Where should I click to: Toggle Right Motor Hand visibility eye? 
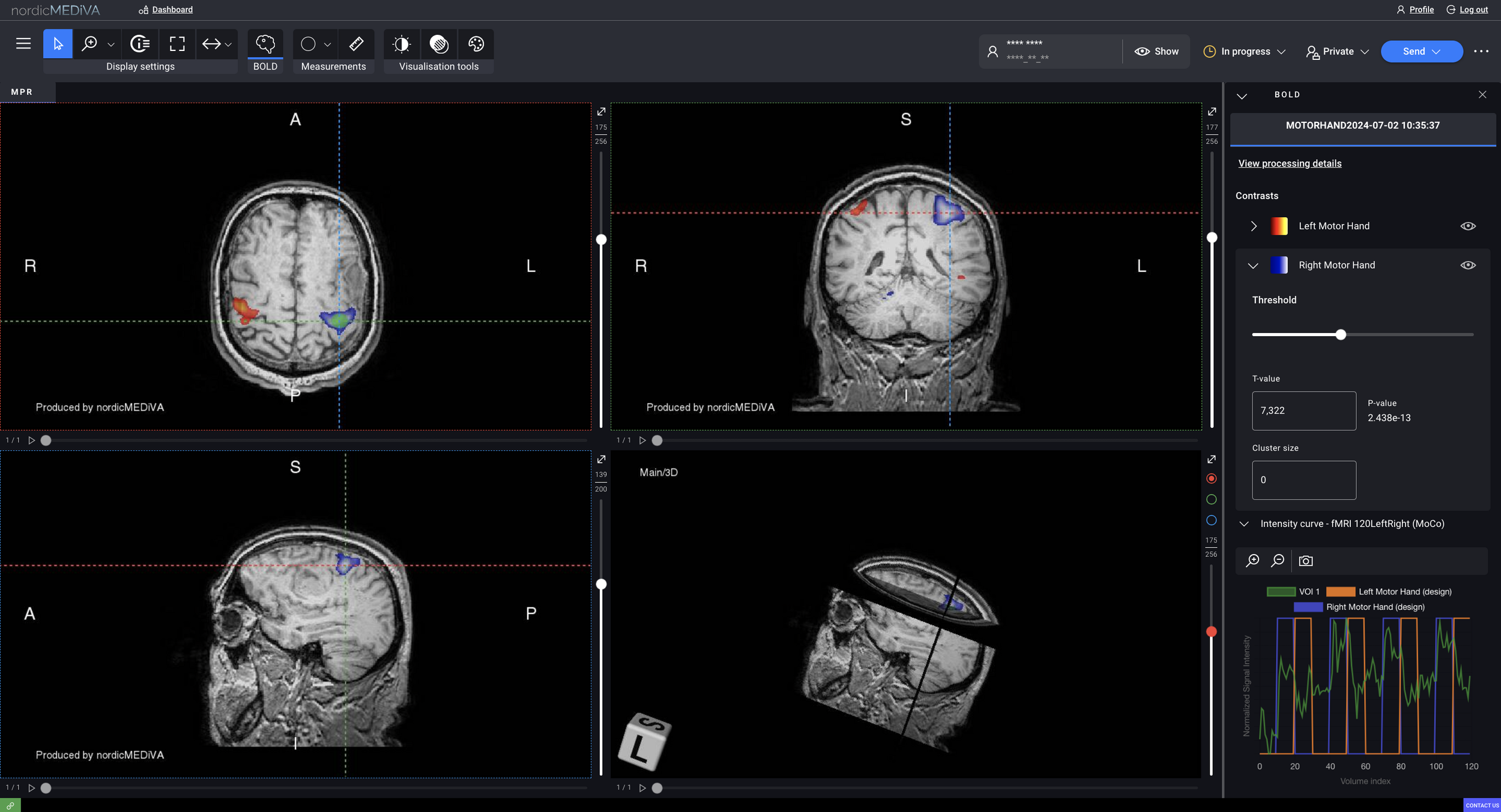(1467, 265)
